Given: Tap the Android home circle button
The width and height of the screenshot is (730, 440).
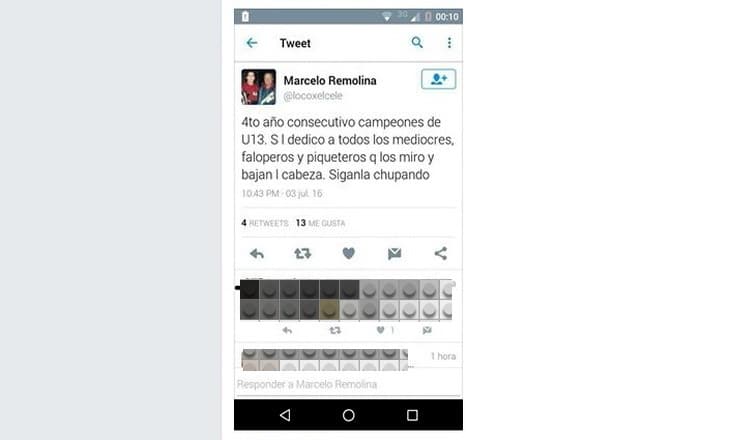Looking at the screenshot, I should click(x=348, y=415).
